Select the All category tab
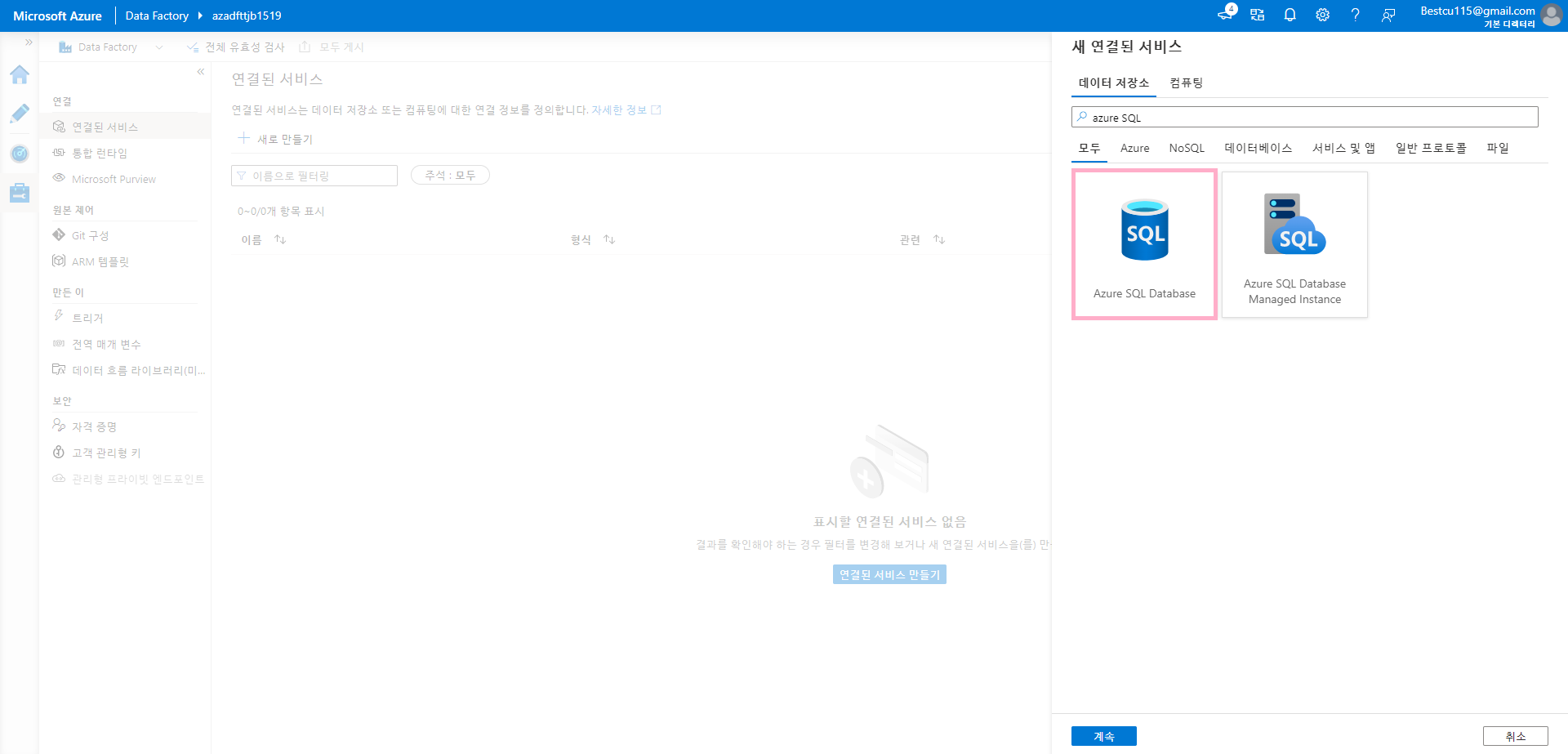1568x754 pixels. coord(1089,148)
